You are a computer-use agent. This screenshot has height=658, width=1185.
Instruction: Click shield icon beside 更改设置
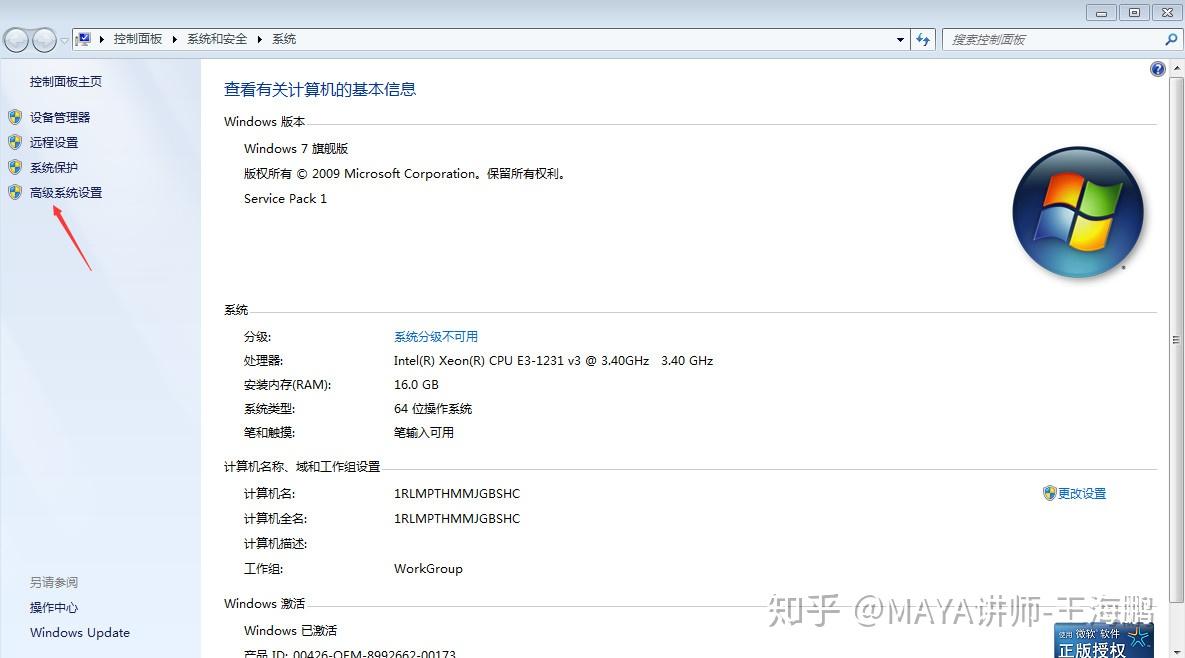[1049, 493]
